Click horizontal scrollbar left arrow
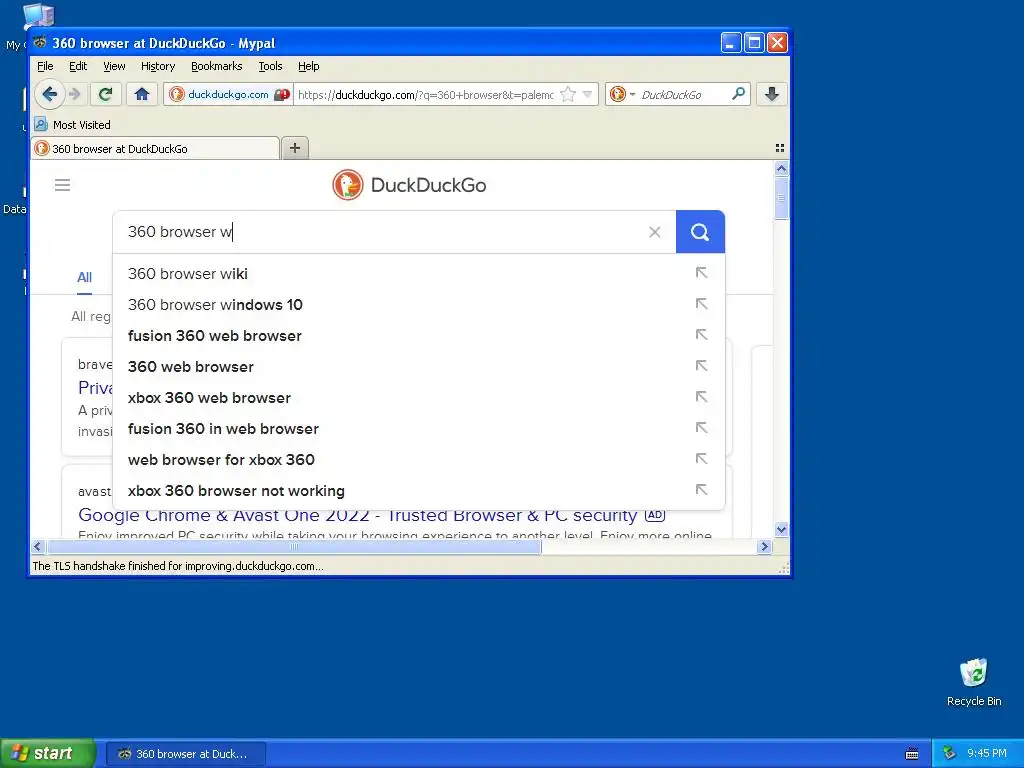This screenshot has width=1024, height=768. tap(37, 547)
